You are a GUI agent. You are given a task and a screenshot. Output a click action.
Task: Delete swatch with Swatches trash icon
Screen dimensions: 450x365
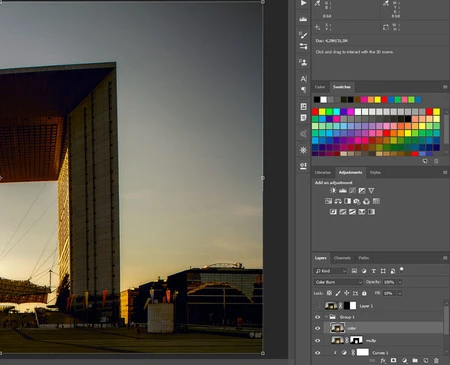(436, 161)
